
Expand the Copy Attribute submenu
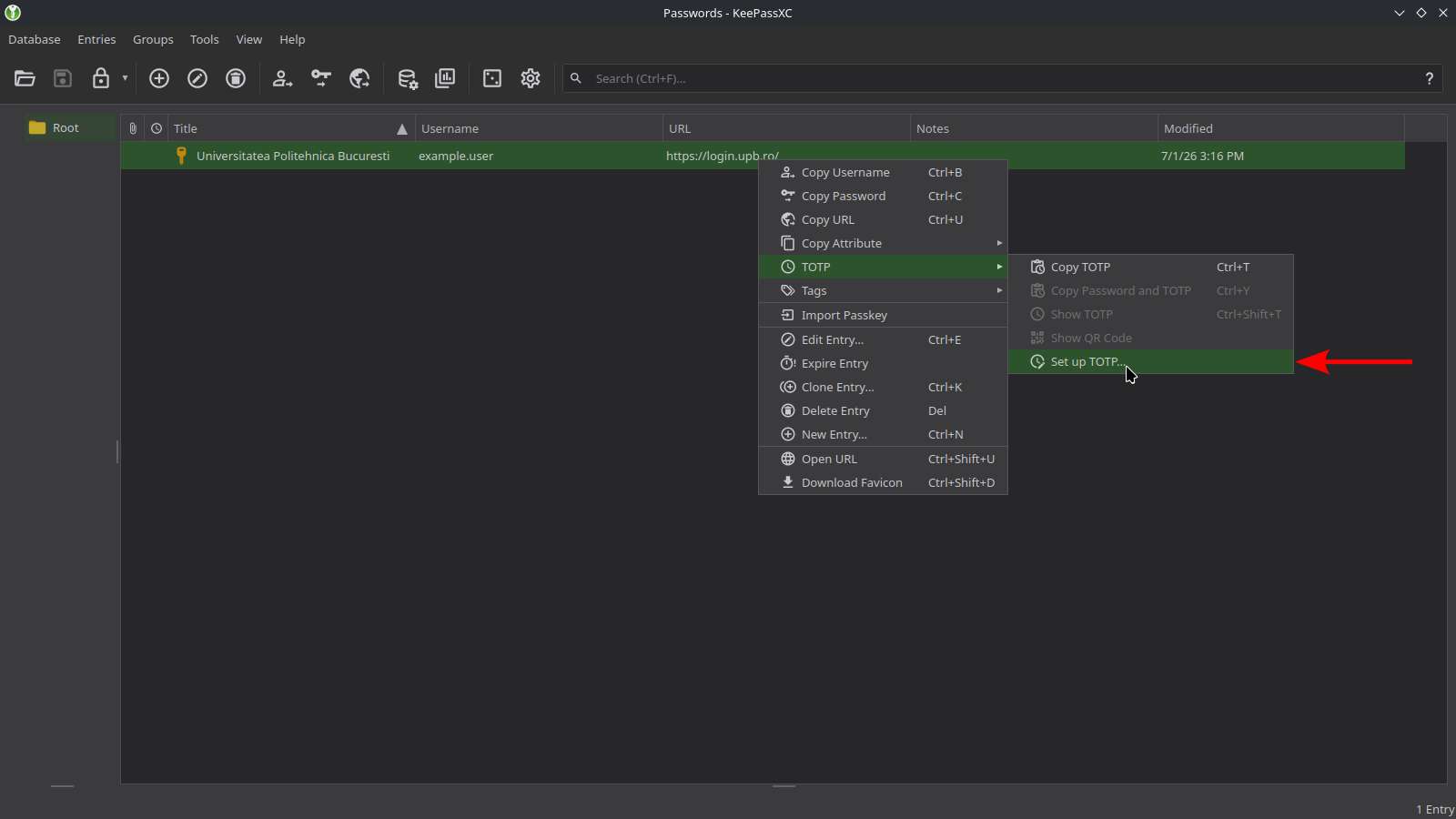883,243
